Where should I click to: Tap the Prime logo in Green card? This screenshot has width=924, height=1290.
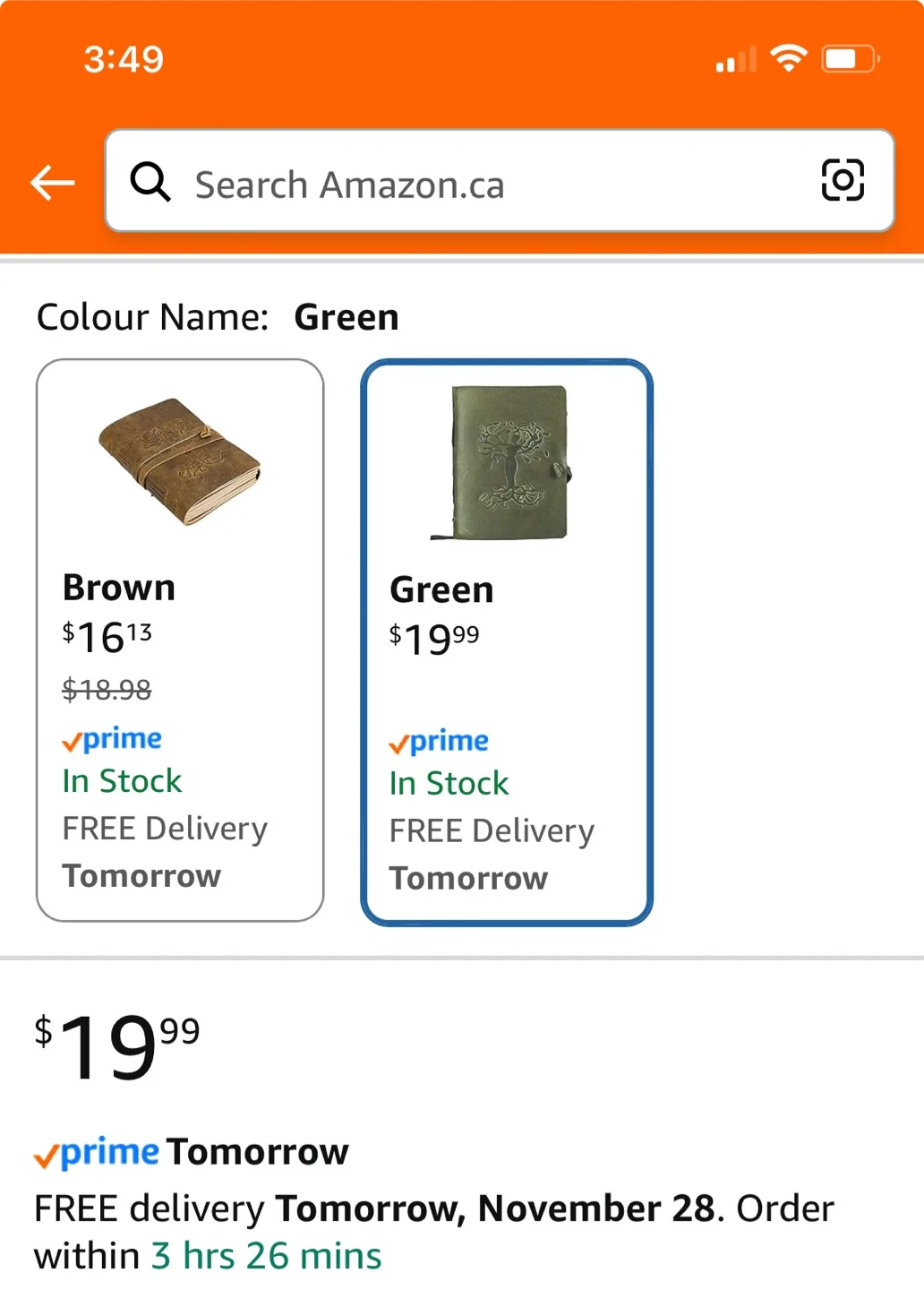click(439, 743)
